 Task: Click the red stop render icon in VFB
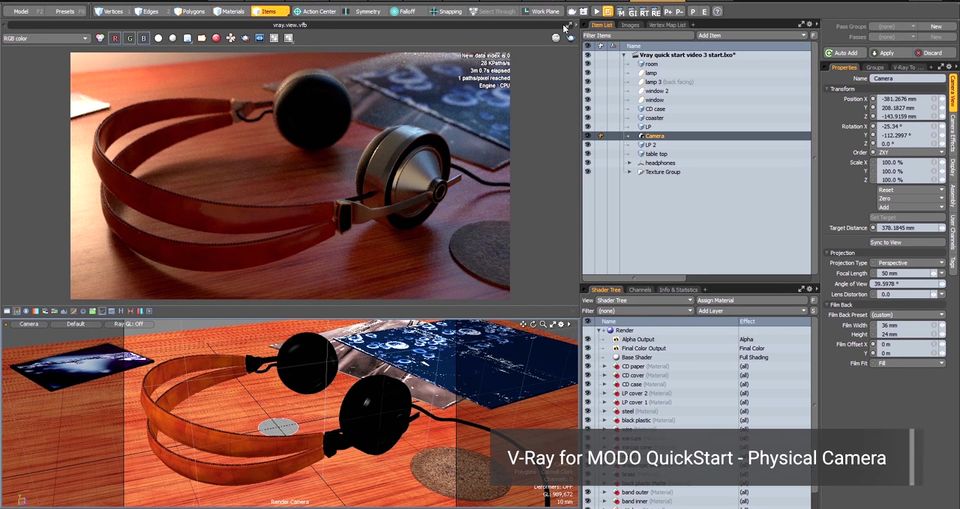pos(216,38)
